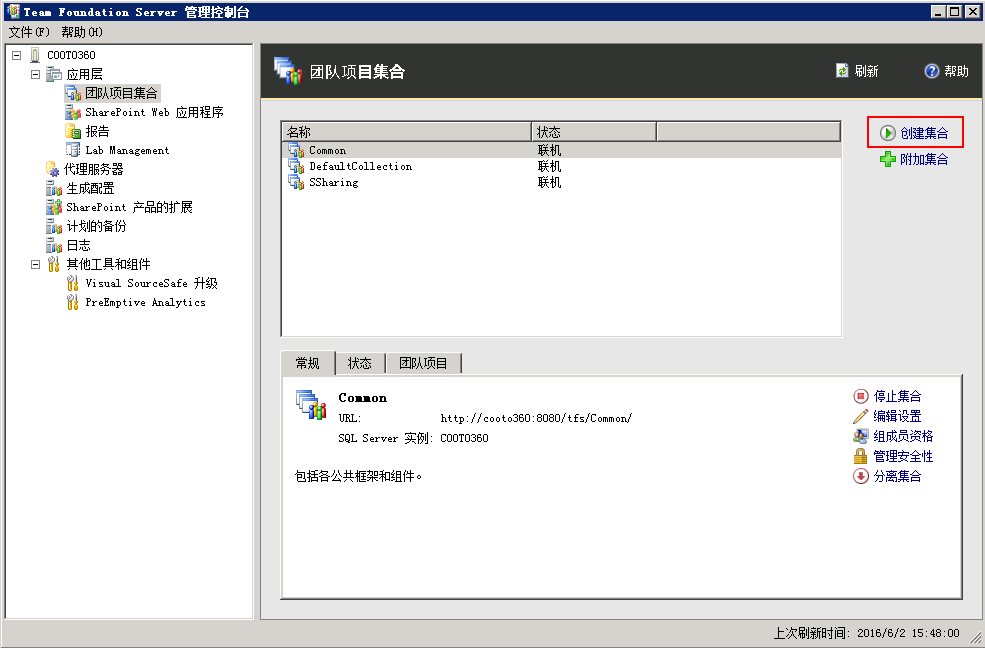Image resolution: width=985 pixels, height=648 pixels.
Task: Select the DefaultCollection row name
Action: click(x=361, y=166)
